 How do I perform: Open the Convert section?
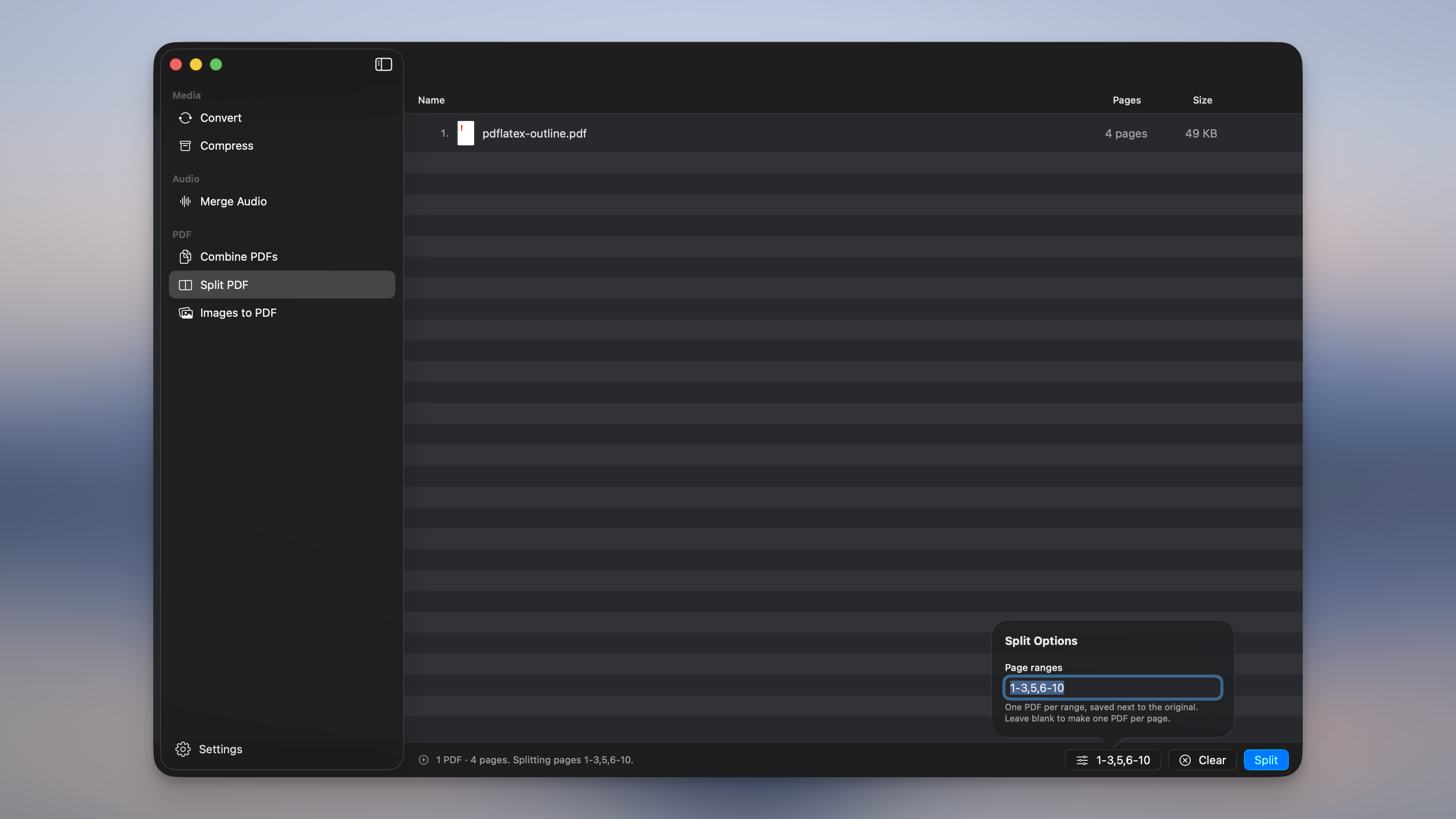(x=281, y=117)
